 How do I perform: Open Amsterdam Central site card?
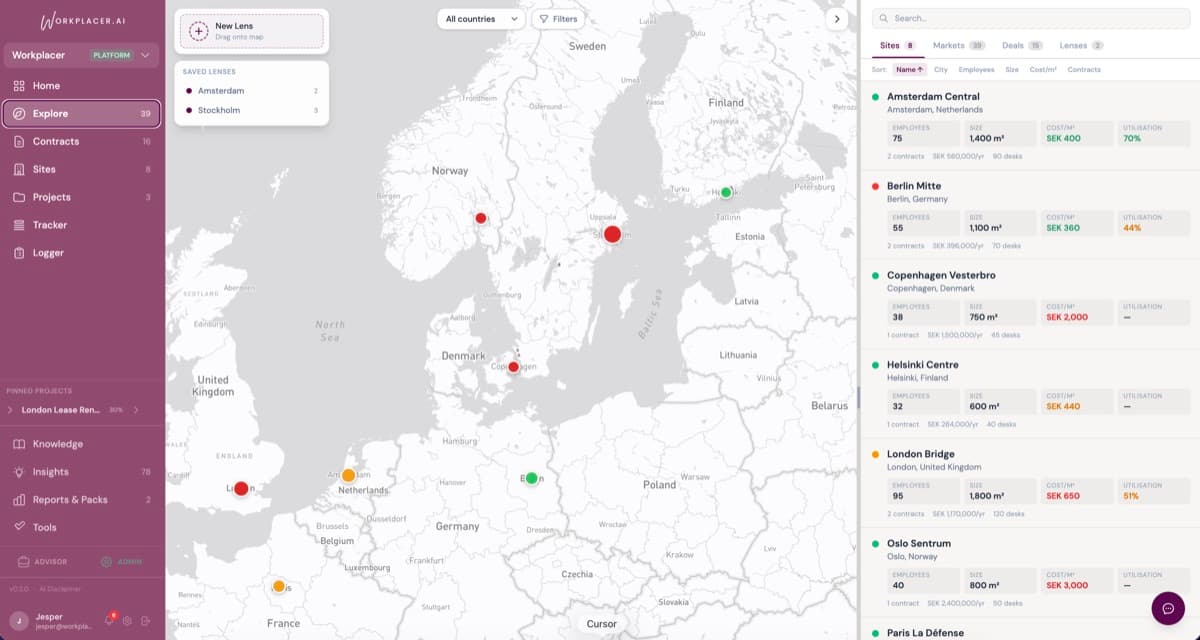point(1030,127)
